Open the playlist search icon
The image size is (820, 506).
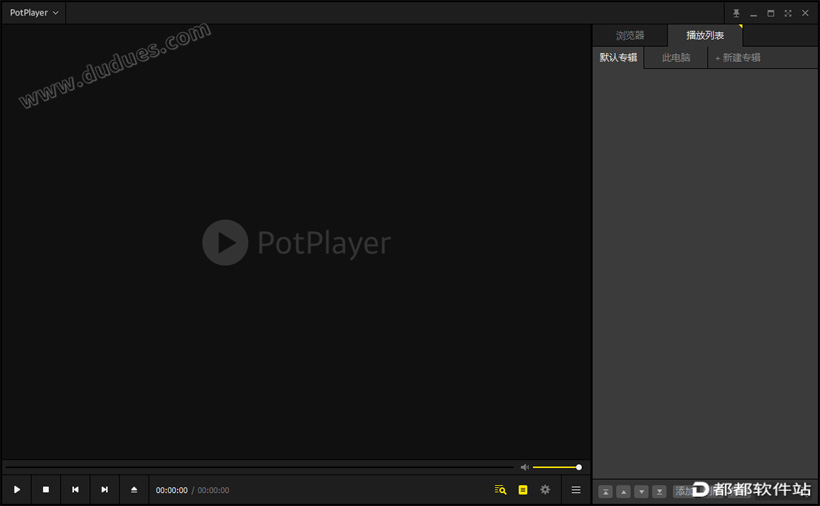pos(500,490)
